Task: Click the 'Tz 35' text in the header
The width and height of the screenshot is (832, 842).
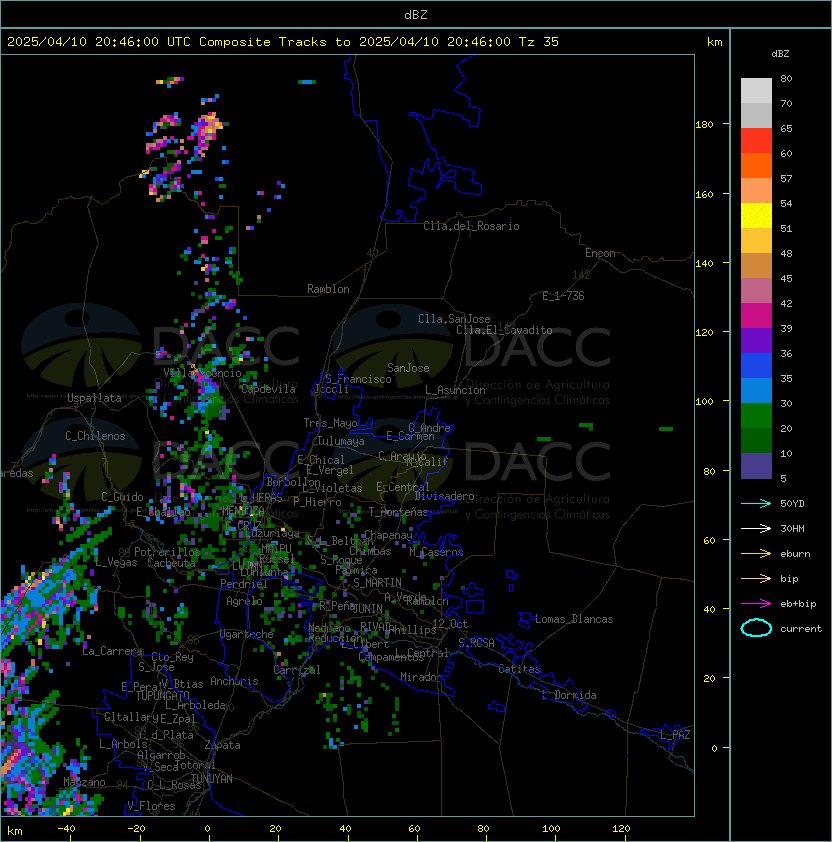Action: point(539,42)
